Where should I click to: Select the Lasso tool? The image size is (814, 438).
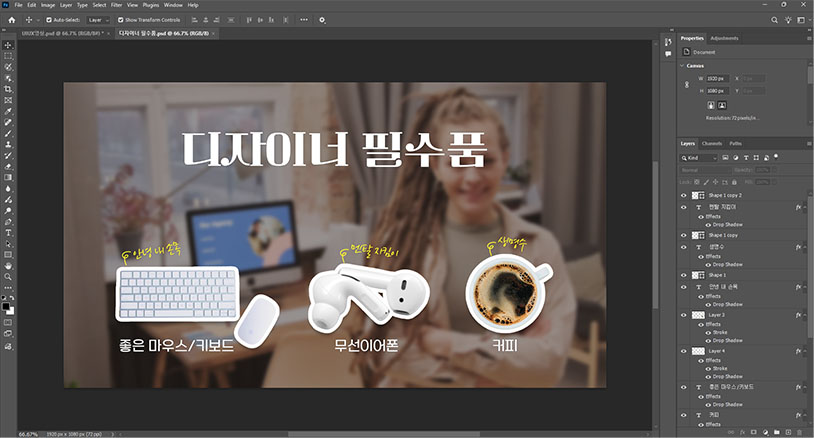tap(8, 67)
